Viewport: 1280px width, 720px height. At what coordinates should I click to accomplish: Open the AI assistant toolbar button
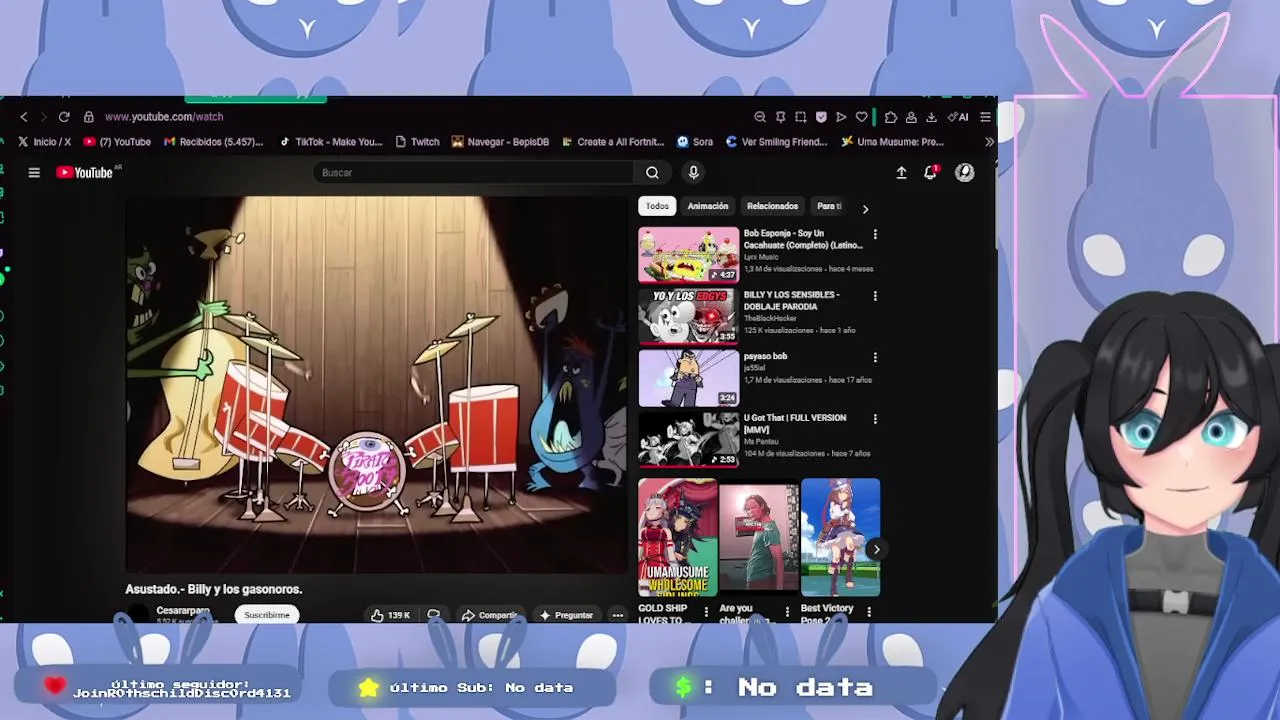tap(958, 117)
